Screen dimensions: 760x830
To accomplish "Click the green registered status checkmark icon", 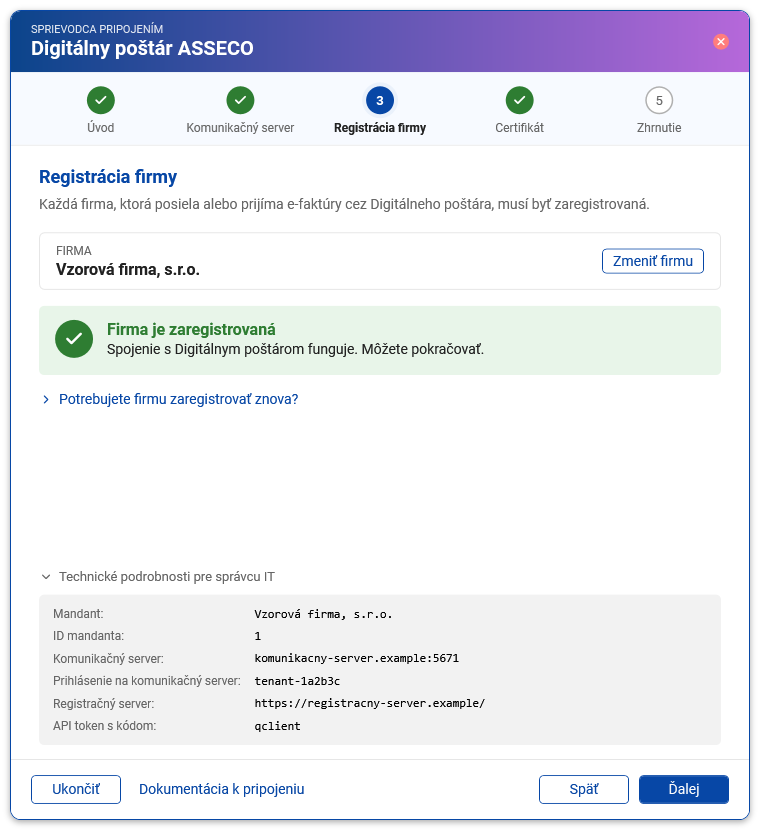I will [74, 339].
